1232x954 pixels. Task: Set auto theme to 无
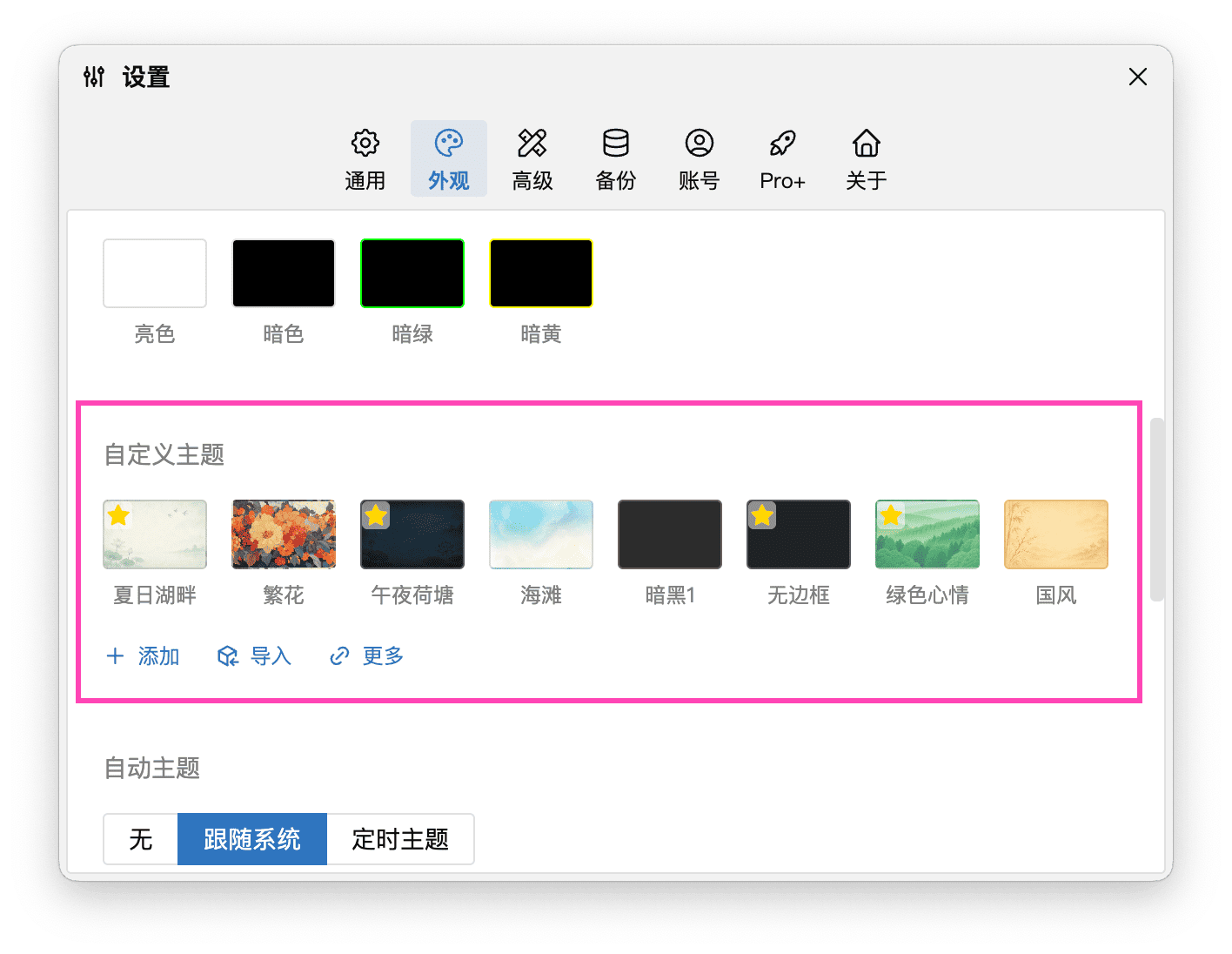pyautogui.click(x=141, y=839)
